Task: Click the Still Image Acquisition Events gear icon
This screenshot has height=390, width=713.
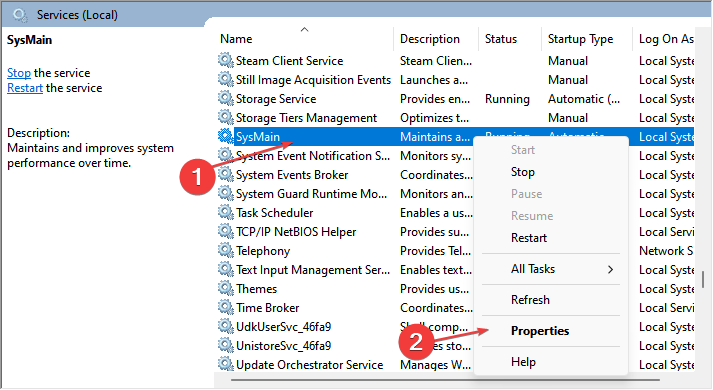Action: coord(226,79)
